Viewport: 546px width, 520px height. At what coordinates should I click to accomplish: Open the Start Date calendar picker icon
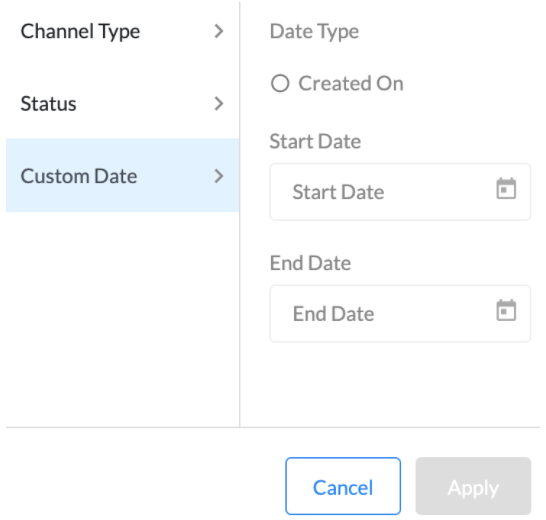(506, 188)
